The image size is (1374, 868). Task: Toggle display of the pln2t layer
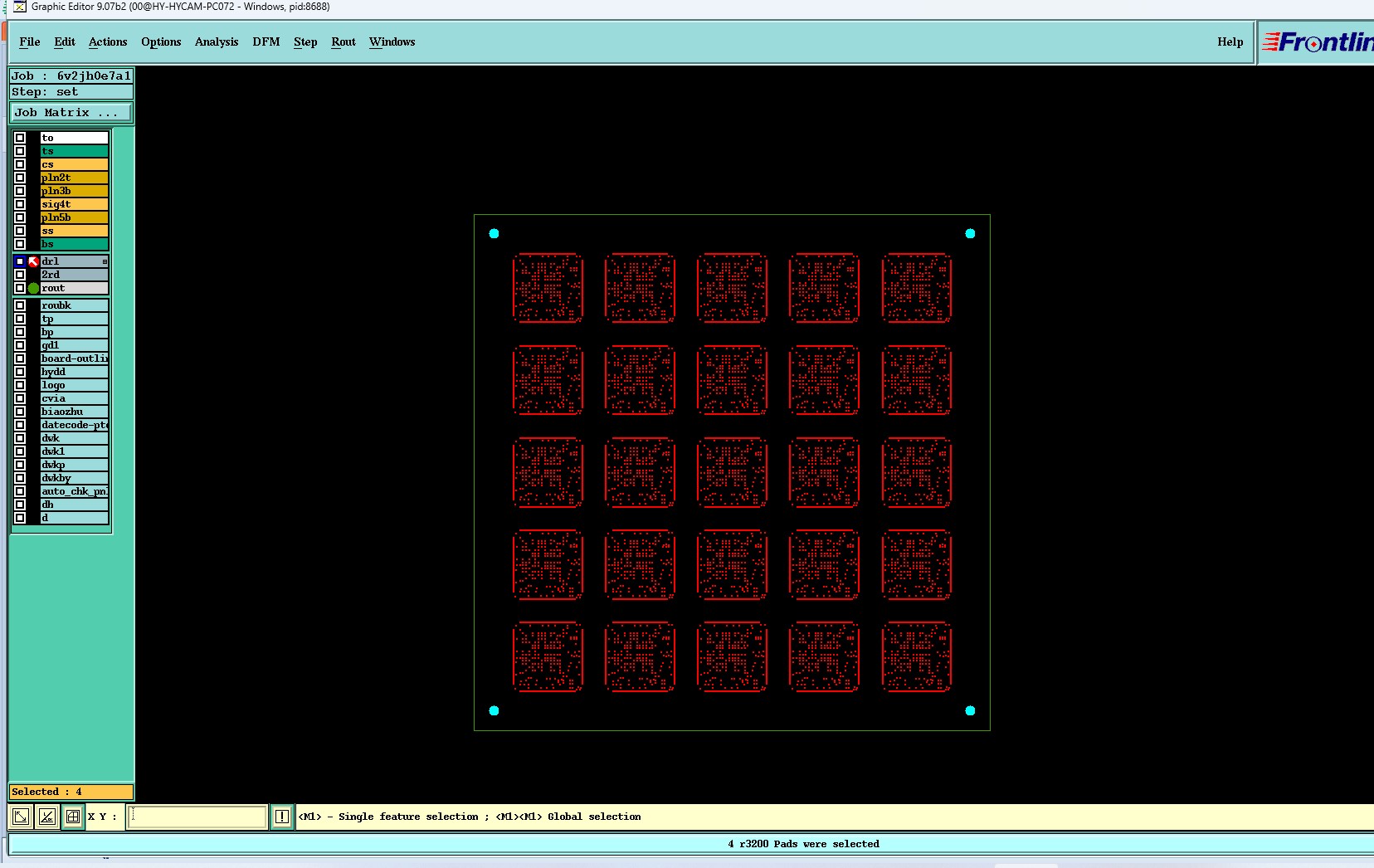click(20, 178)
